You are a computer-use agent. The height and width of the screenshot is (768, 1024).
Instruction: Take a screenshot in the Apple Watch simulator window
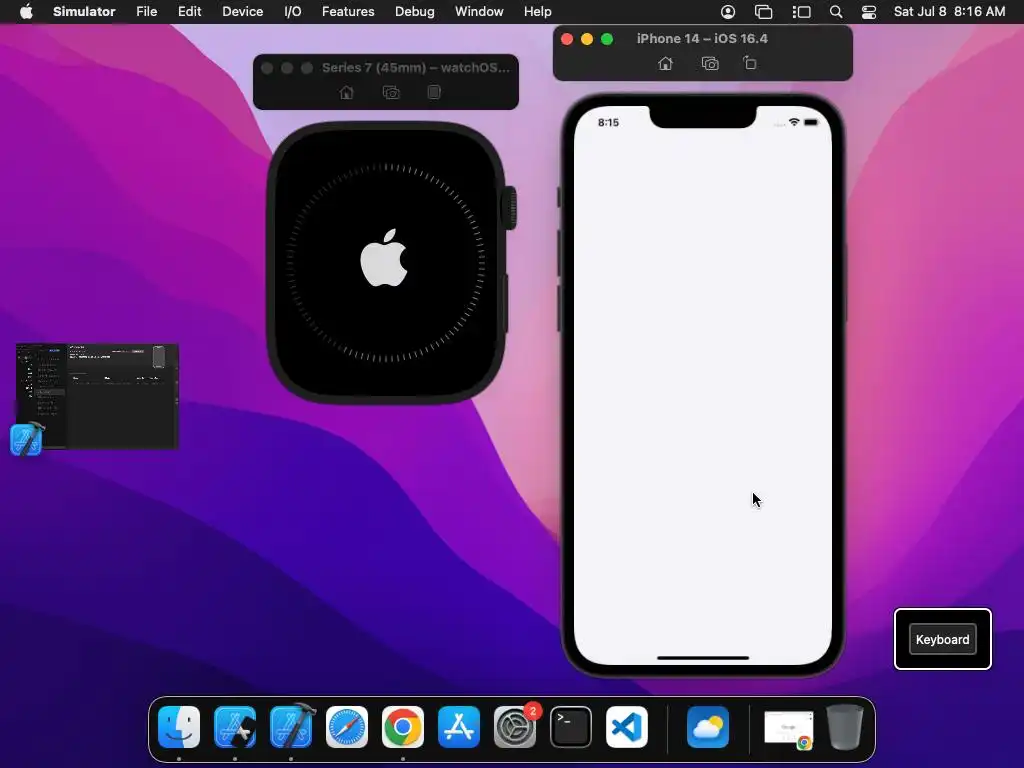tap(391, 92)
